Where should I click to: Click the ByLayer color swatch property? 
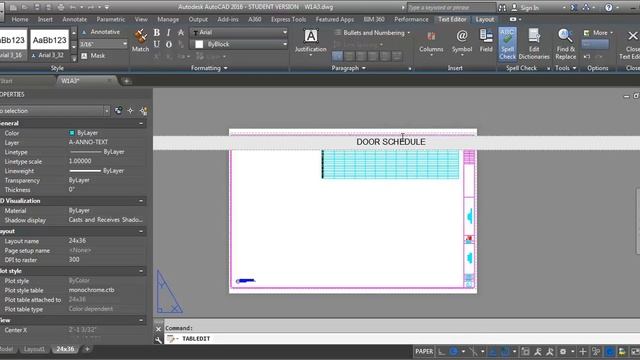(x=72, y=133)
